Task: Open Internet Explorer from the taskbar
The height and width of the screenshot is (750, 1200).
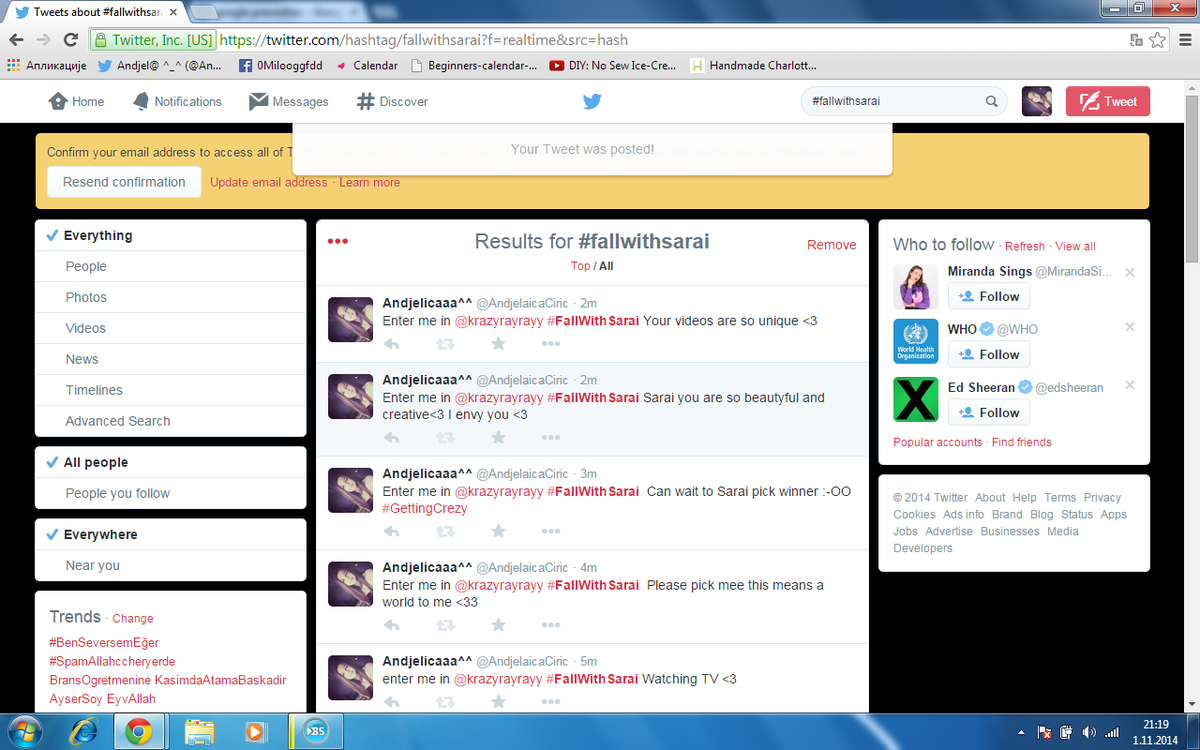Action: 81,732
